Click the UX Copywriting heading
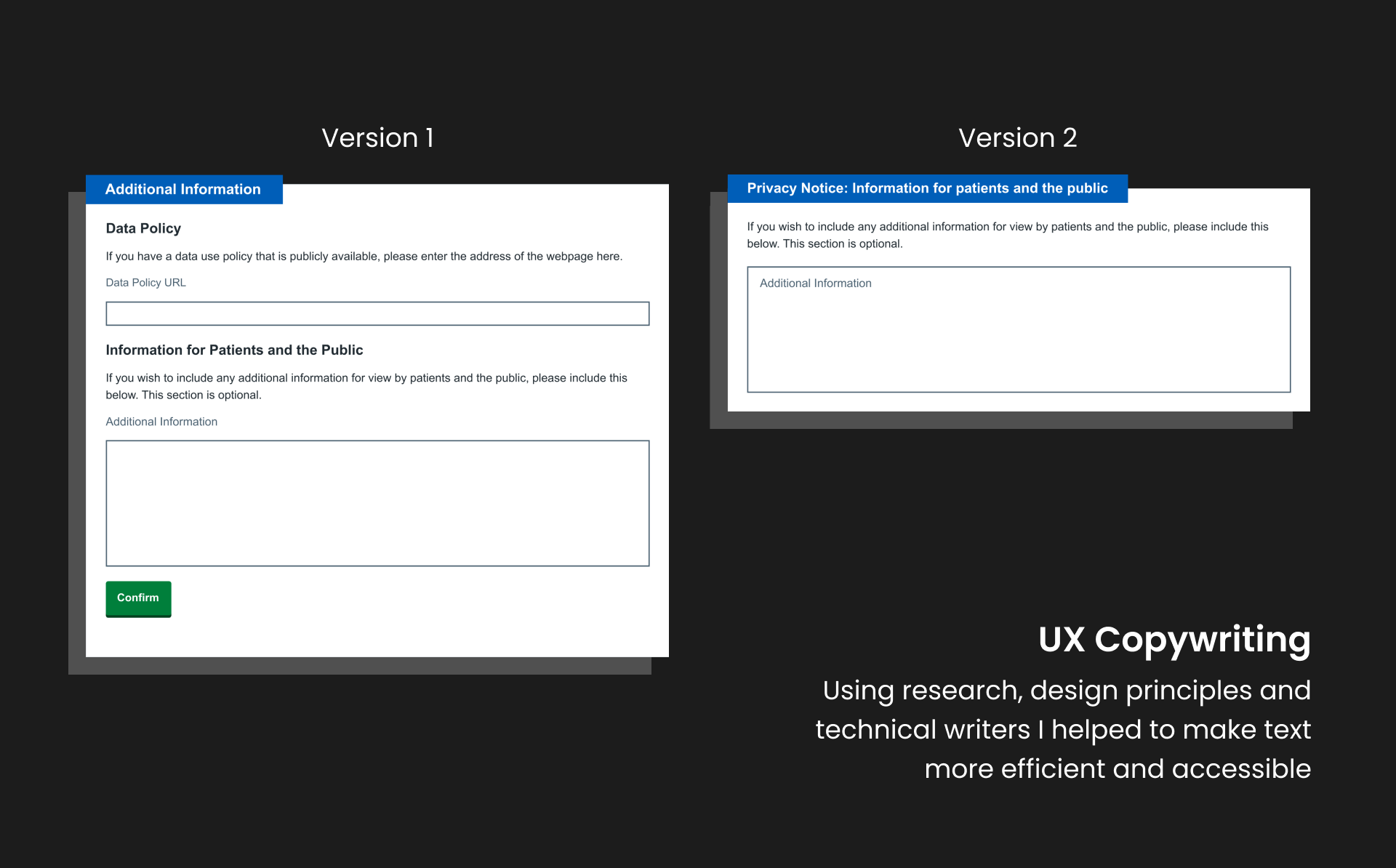Image resolution: width=1396 pixels, height=868 pixels. tap(1174, 640)
